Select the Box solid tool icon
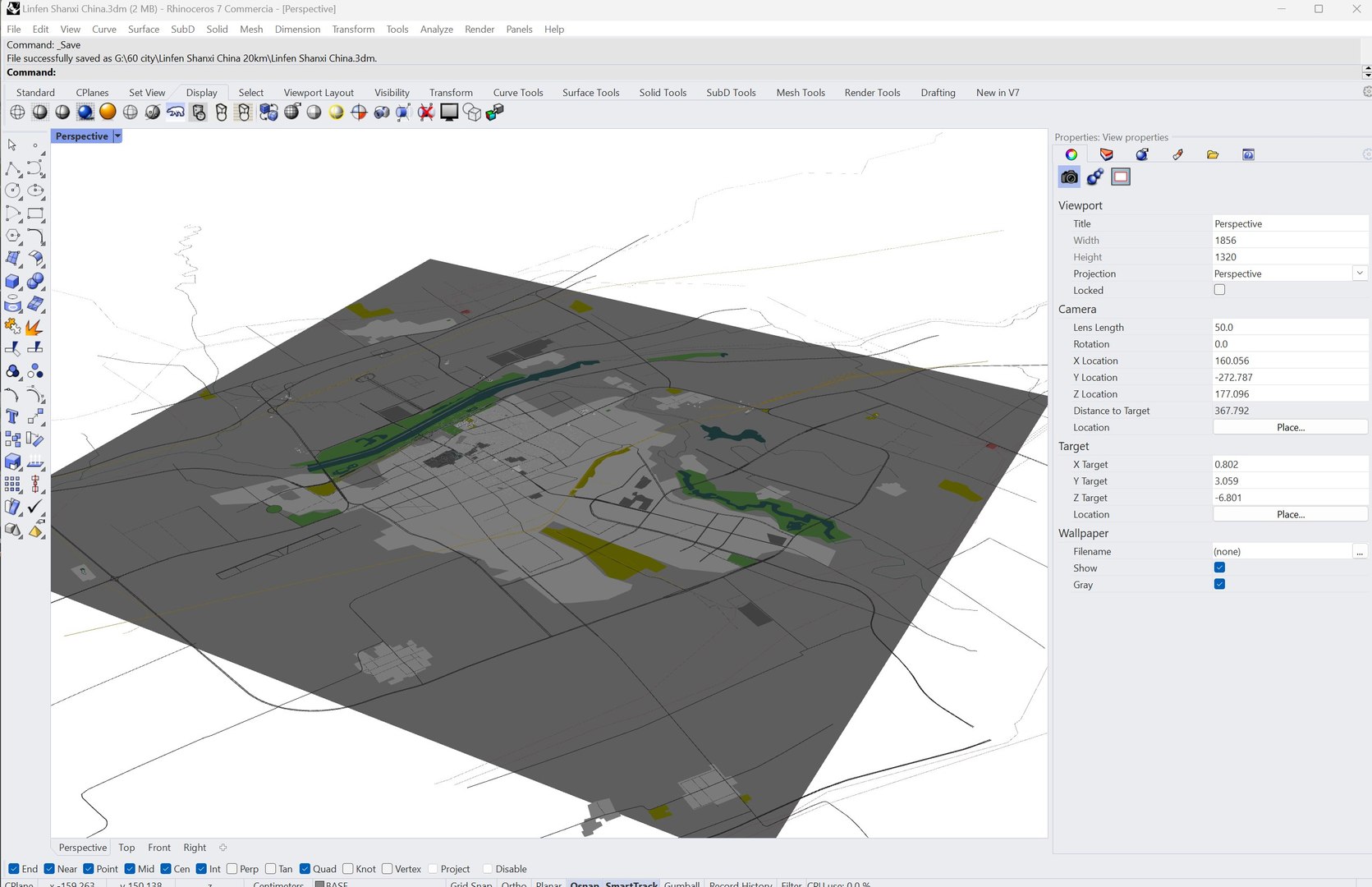 pyautogui.click(x=13, y=282)
